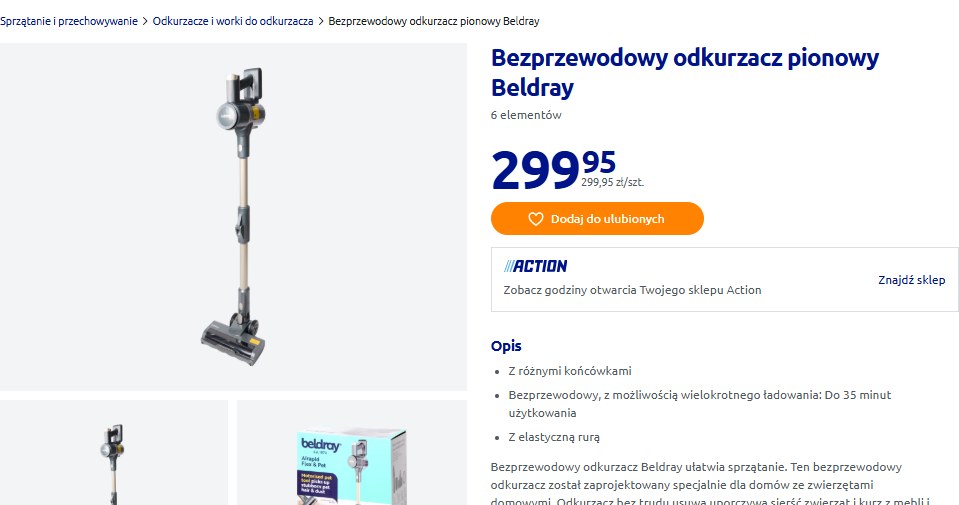Click the 299,95 zł/szt. unit price text
The width and height of the screenshot is (959, 505).
[612, 182]
